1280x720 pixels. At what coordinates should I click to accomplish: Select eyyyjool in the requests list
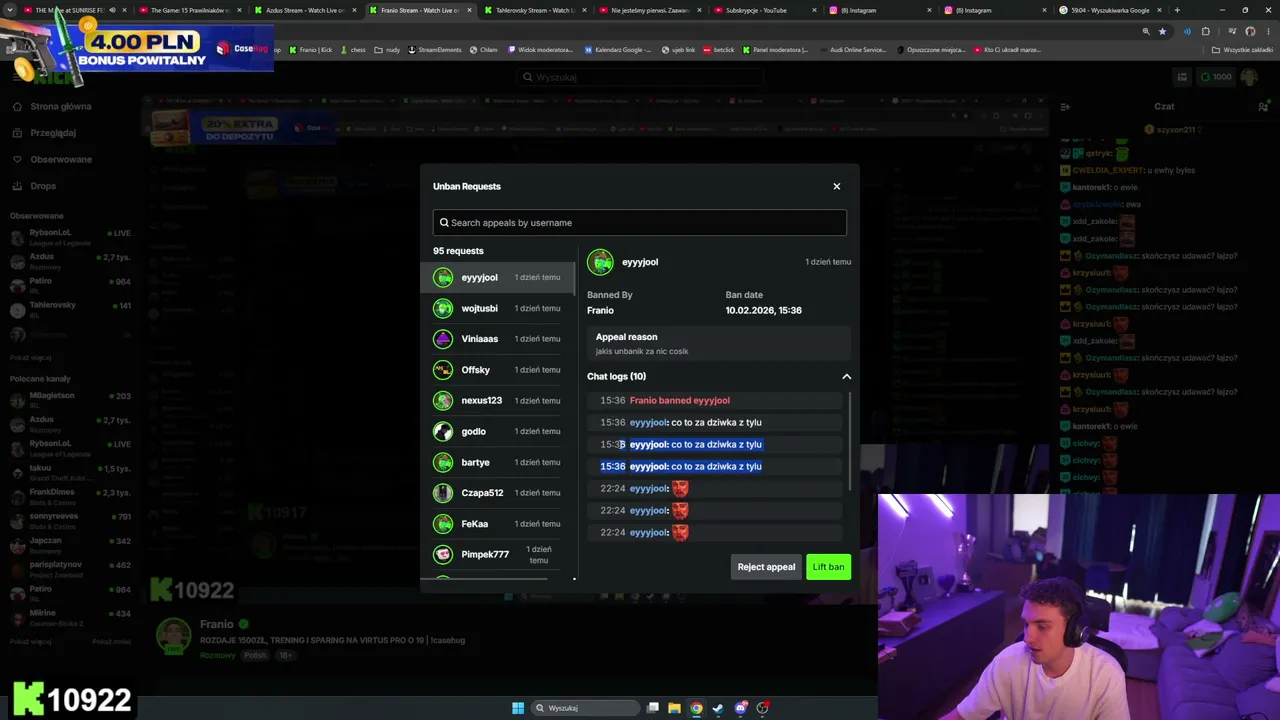[497, 277]
